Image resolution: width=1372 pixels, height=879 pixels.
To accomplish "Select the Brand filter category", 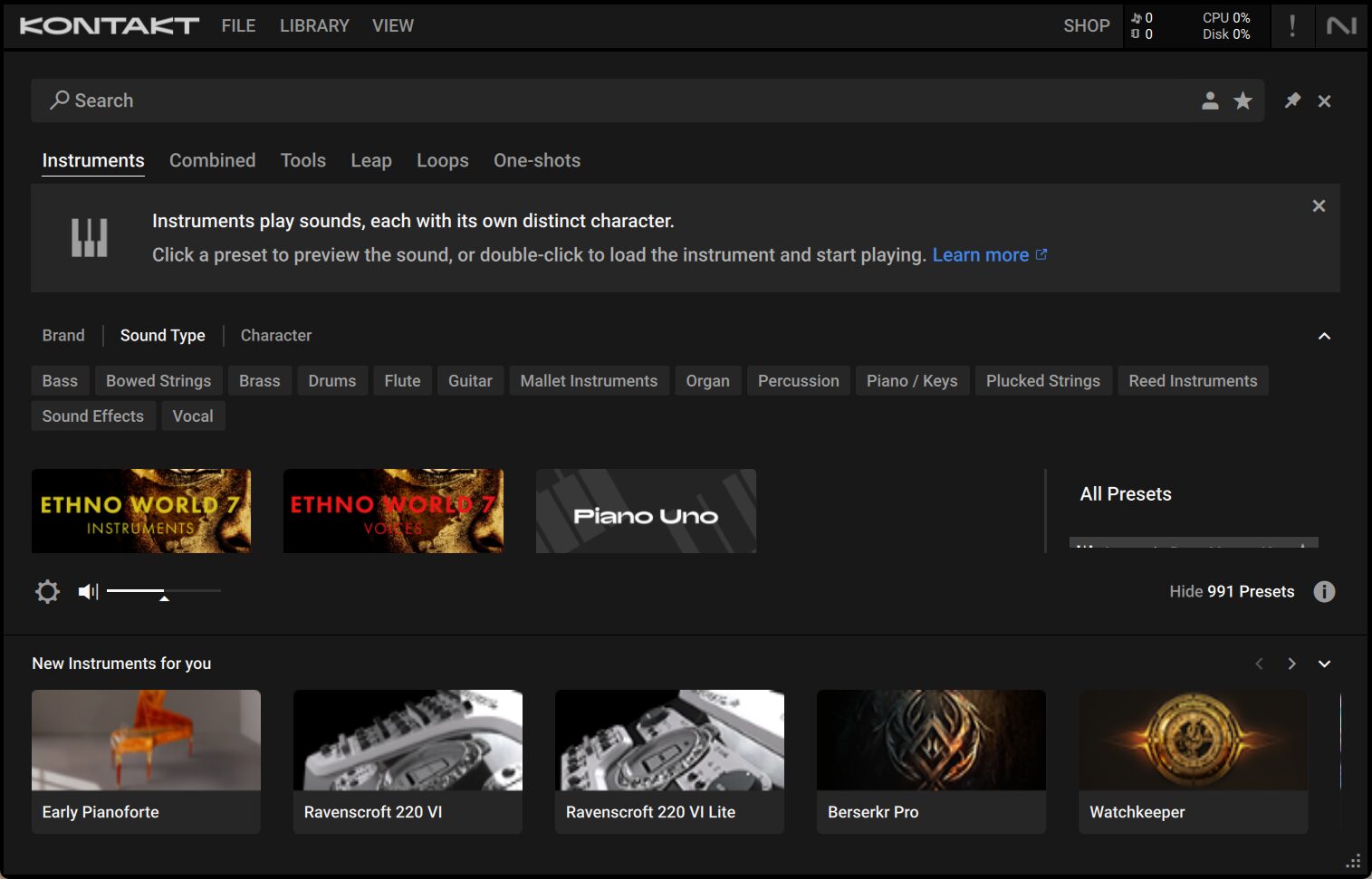I will click(63, 336).
